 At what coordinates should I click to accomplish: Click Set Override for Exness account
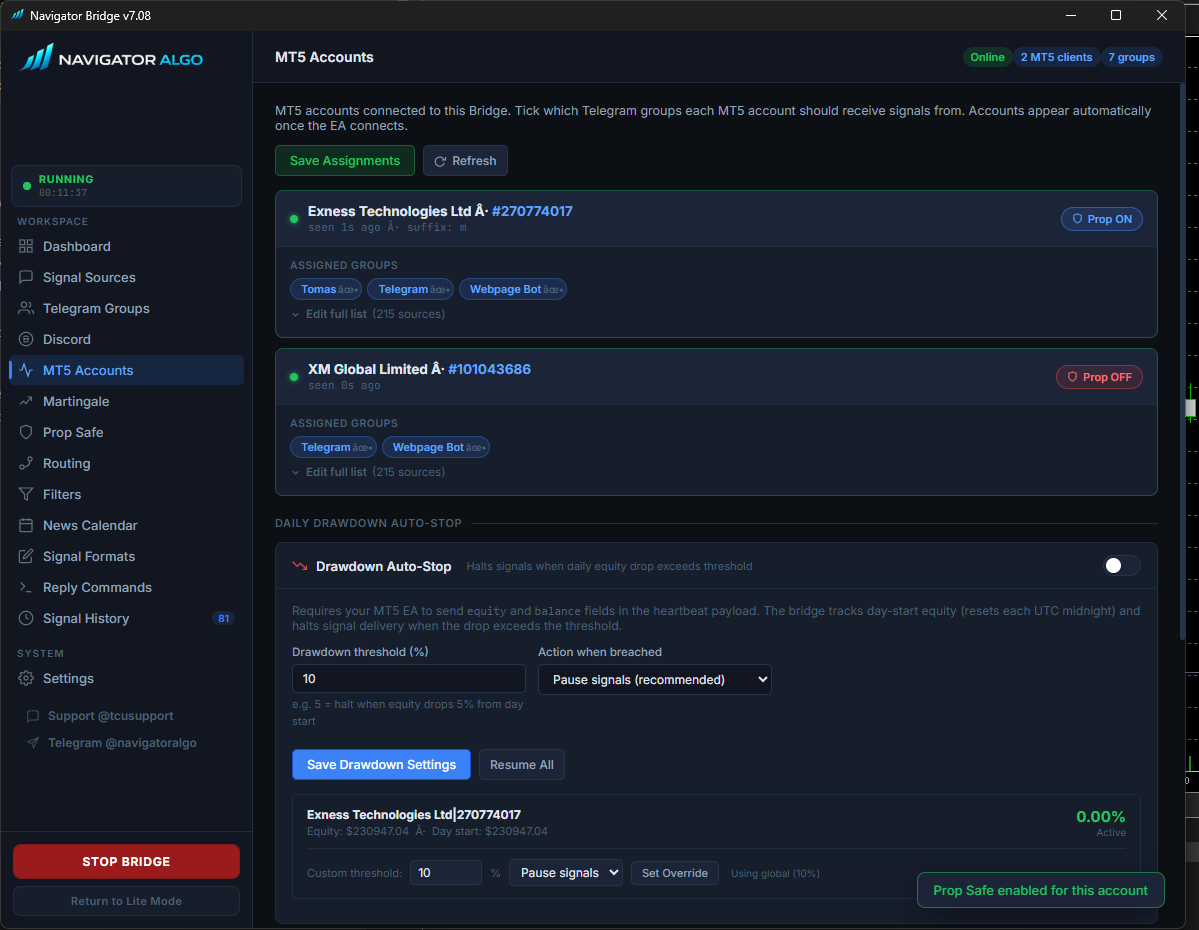(x=674, y=873)
